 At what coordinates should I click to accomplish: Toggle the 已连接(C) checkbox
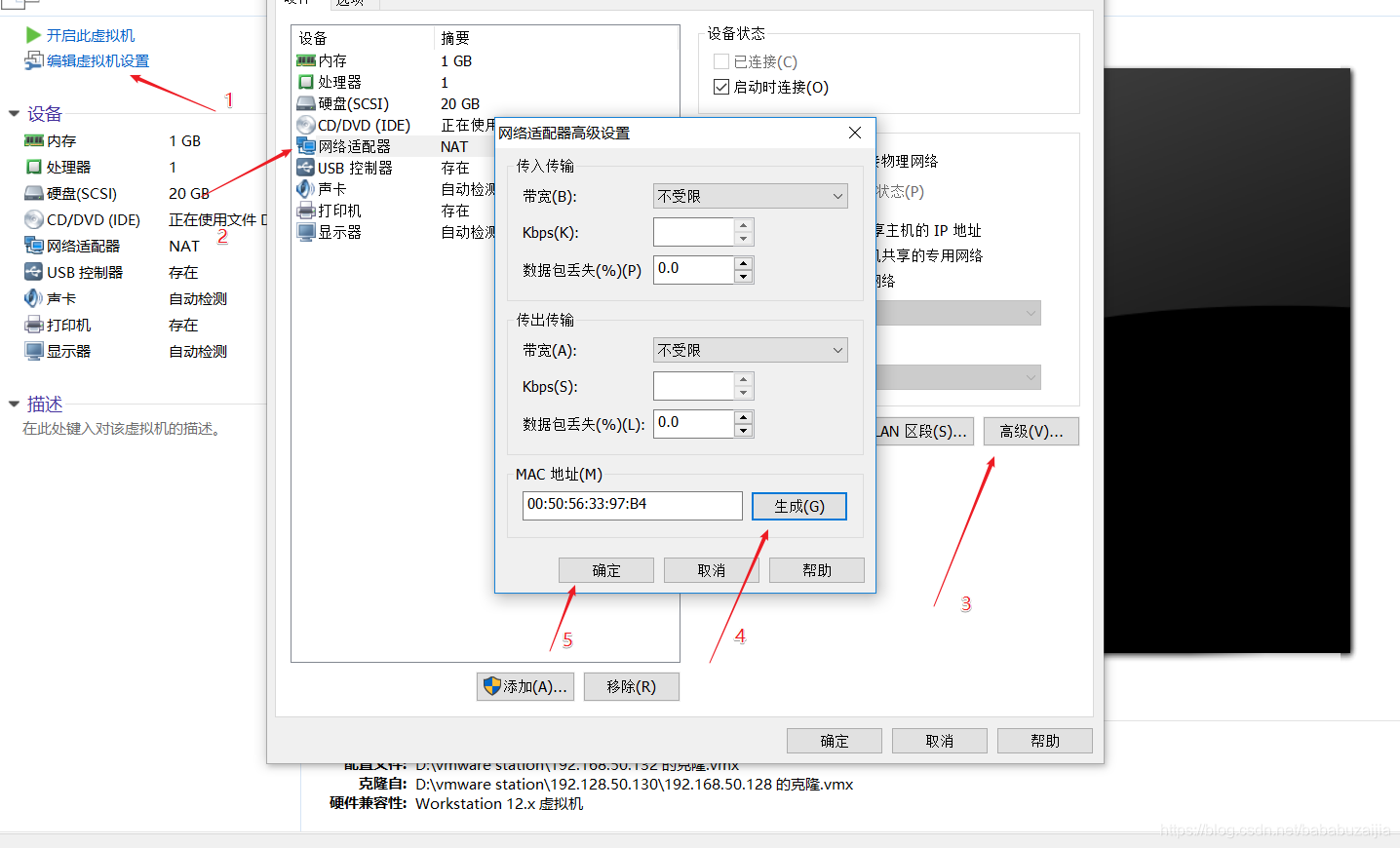[721, 61]
